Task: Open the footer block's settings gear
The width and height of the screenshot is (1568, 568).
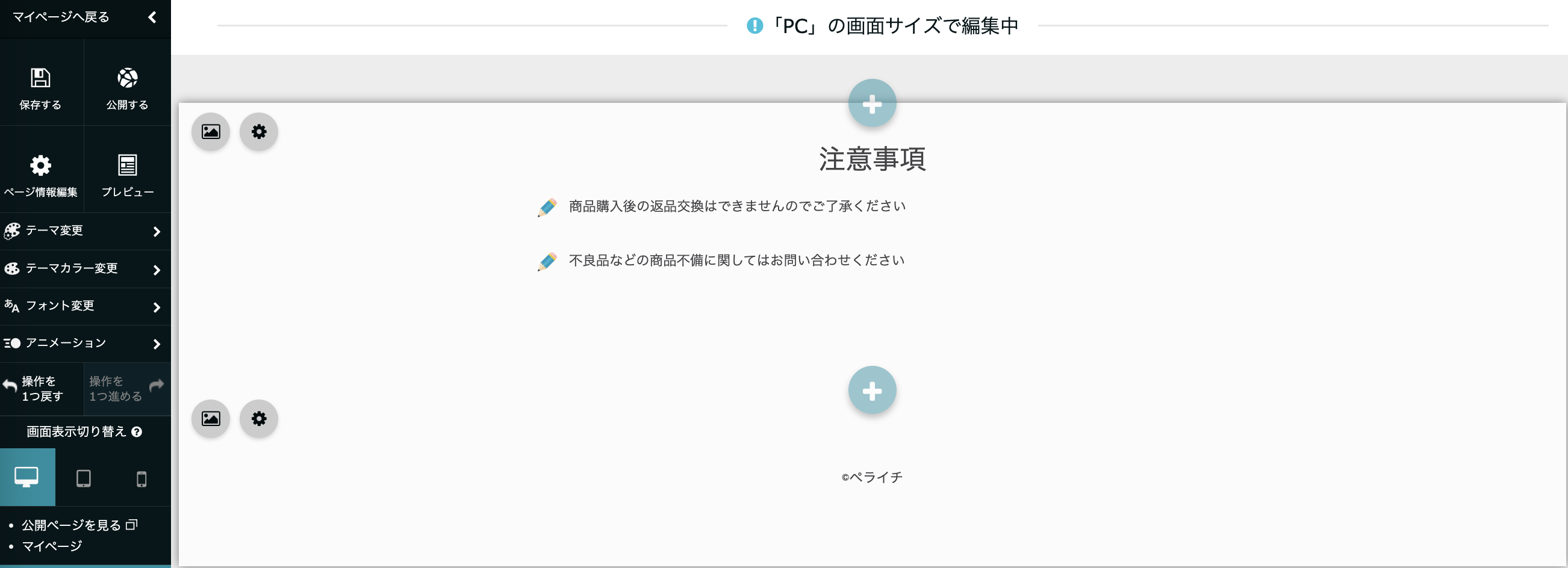Action: [259, 418]
